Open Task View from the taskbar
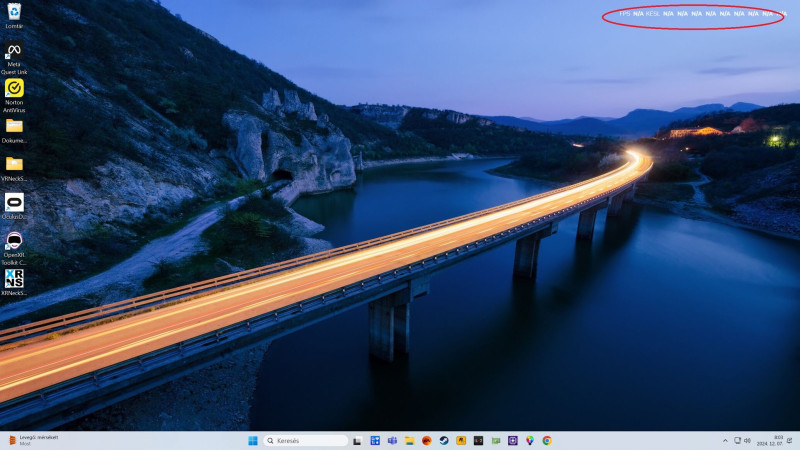800x450 pixels. pos(357,440)
